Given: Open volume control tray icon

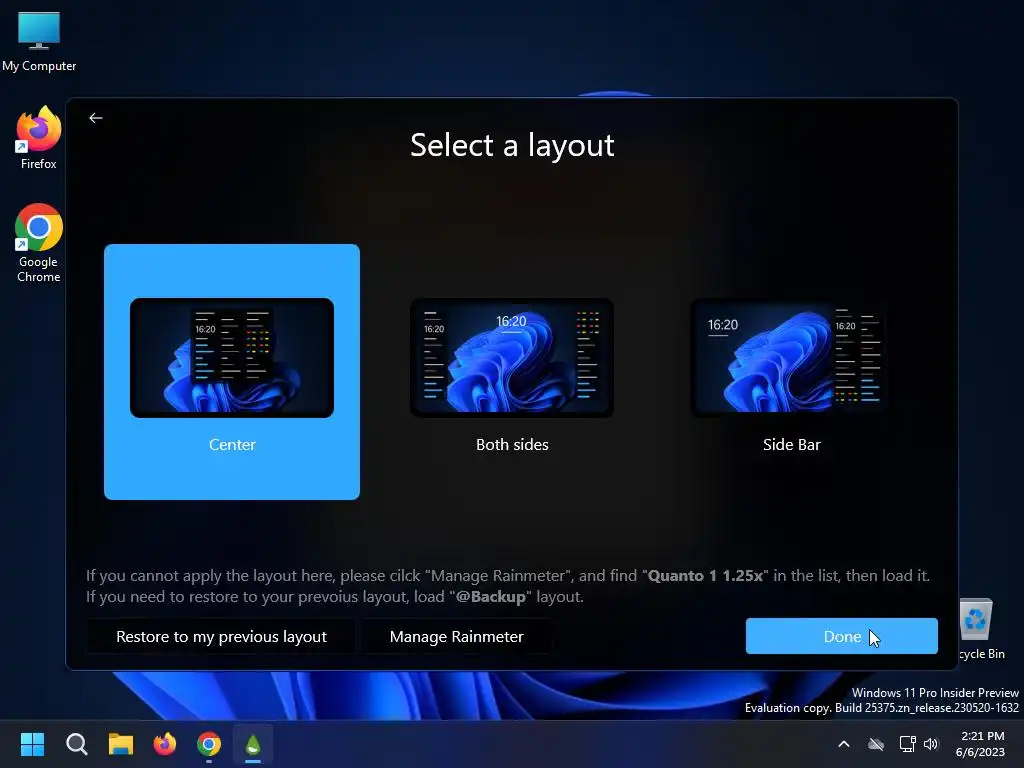Looking at the screenshot, I should click(x=931, y=744).
